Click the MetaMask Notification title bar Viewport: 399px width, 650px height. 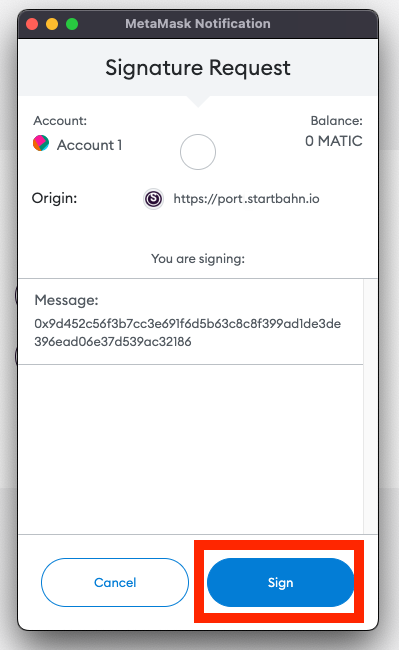198,24
